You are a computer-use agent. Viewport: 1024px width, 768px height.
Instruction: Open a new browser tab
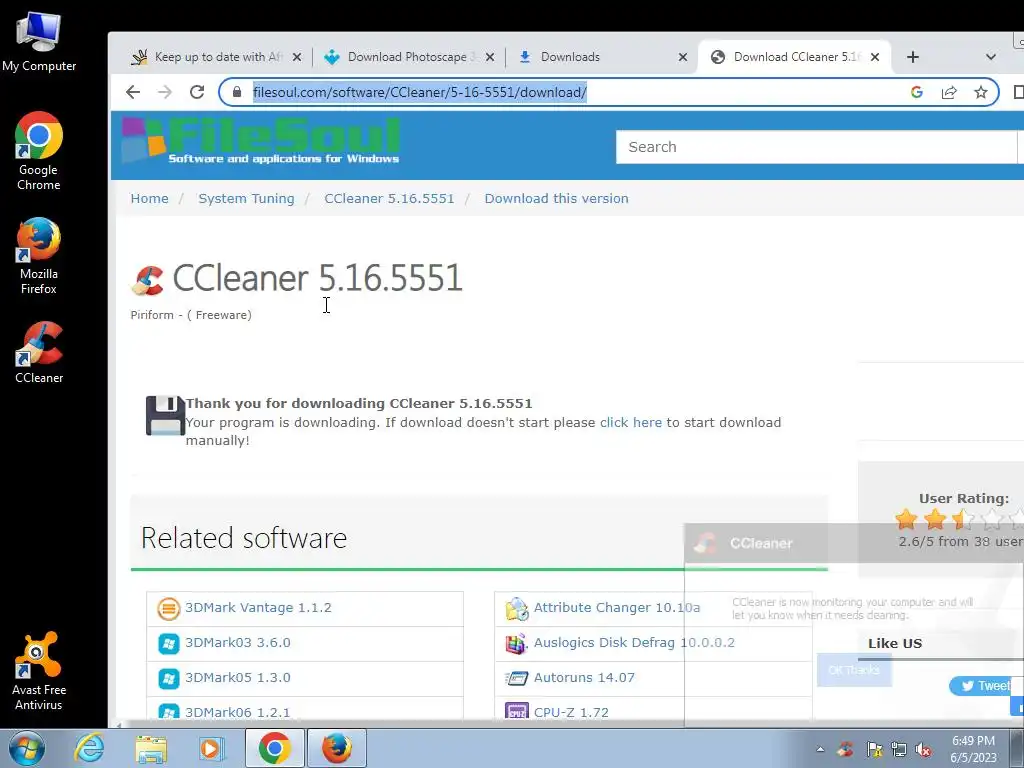[913, 57]
